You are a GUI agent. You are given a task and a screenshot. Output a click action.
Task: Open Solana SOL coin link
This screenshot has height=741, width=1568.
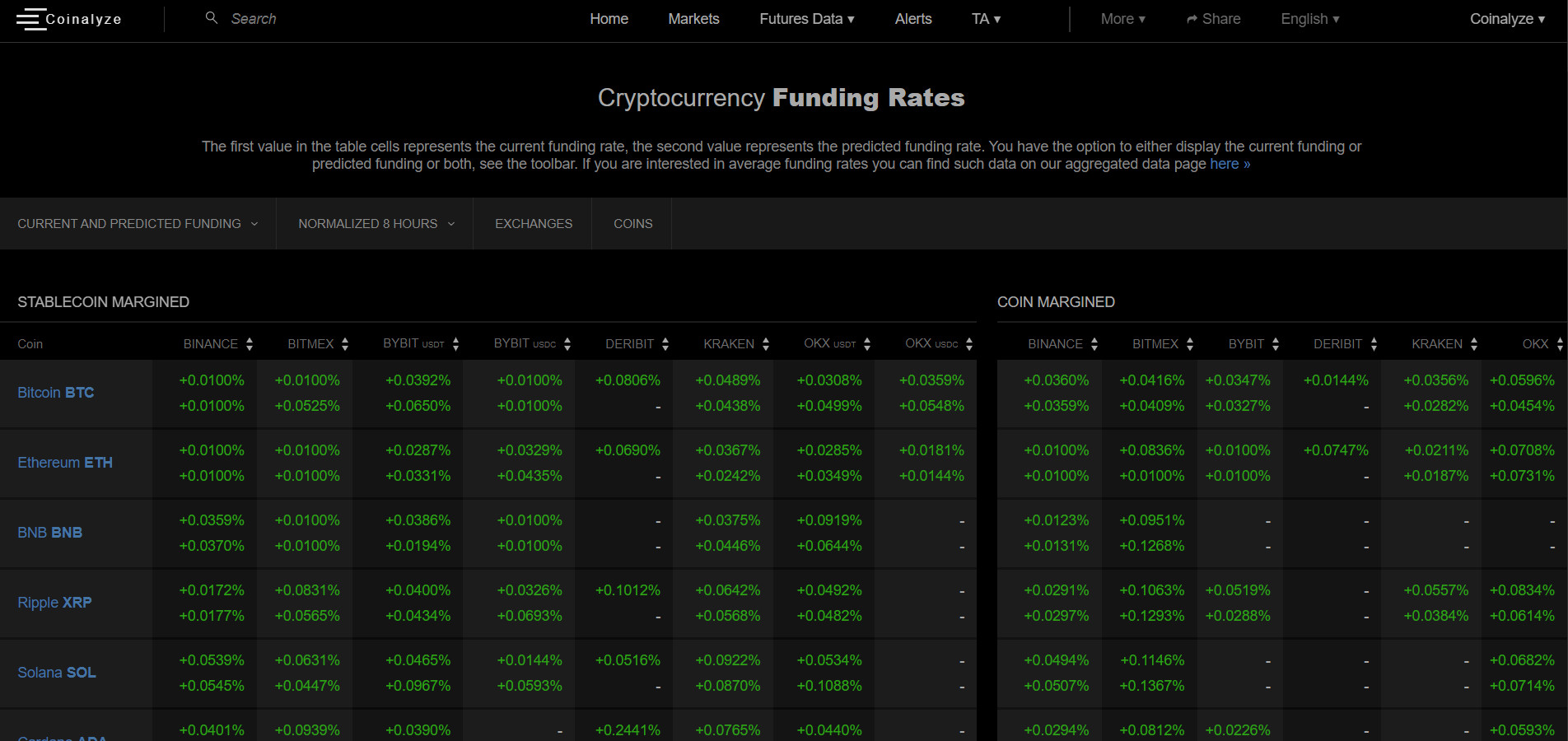click(57, 673)
